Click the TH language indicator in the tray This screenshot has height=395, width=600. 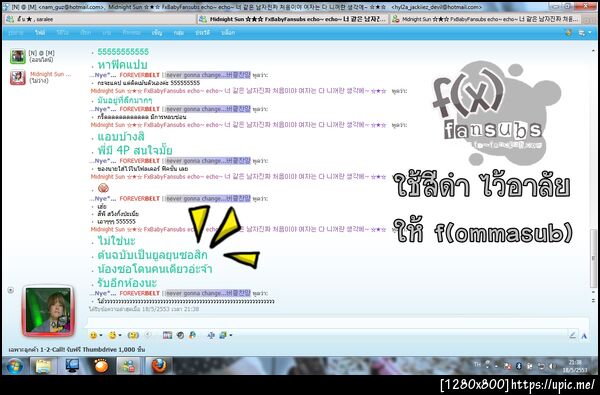point(477,365)
